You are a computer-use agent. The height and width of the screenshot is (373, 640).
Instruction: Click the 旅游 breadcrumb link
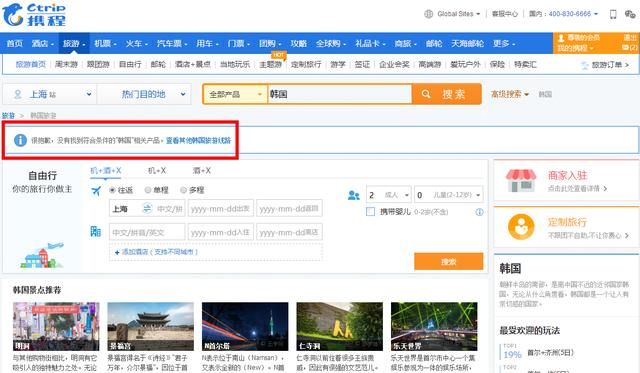click(8, 115)
